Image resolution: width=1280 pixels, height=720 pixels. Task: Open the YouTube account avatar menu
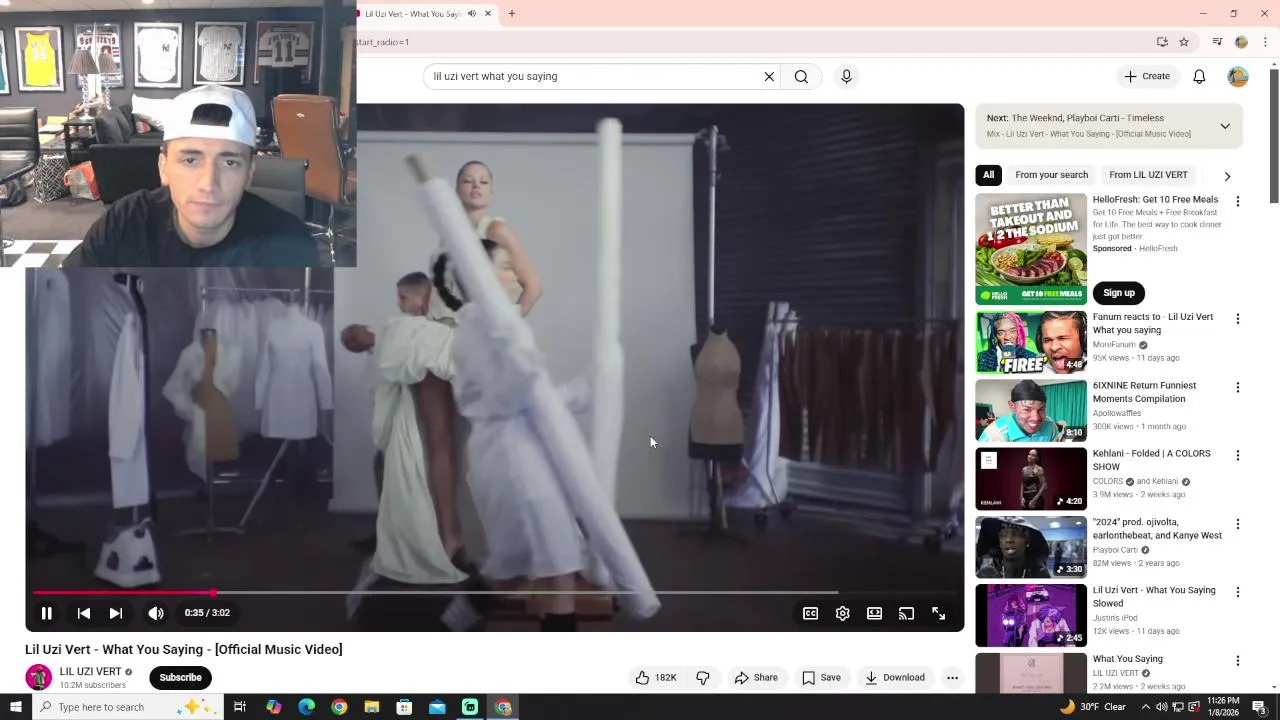coord(1238,76)
